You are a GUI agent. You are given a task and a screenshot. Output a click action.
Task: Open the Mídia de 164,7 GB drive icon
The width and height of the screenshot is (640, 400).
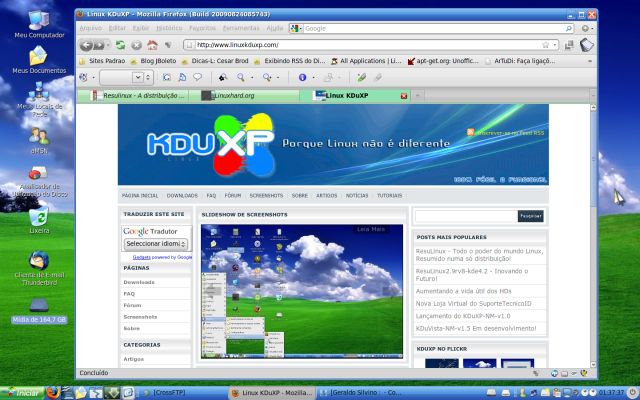(39, 311)
